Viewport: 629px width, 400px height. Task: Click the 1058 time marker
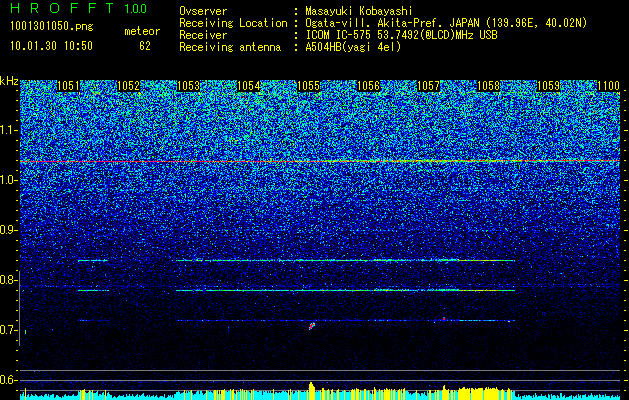pos(488,86)
